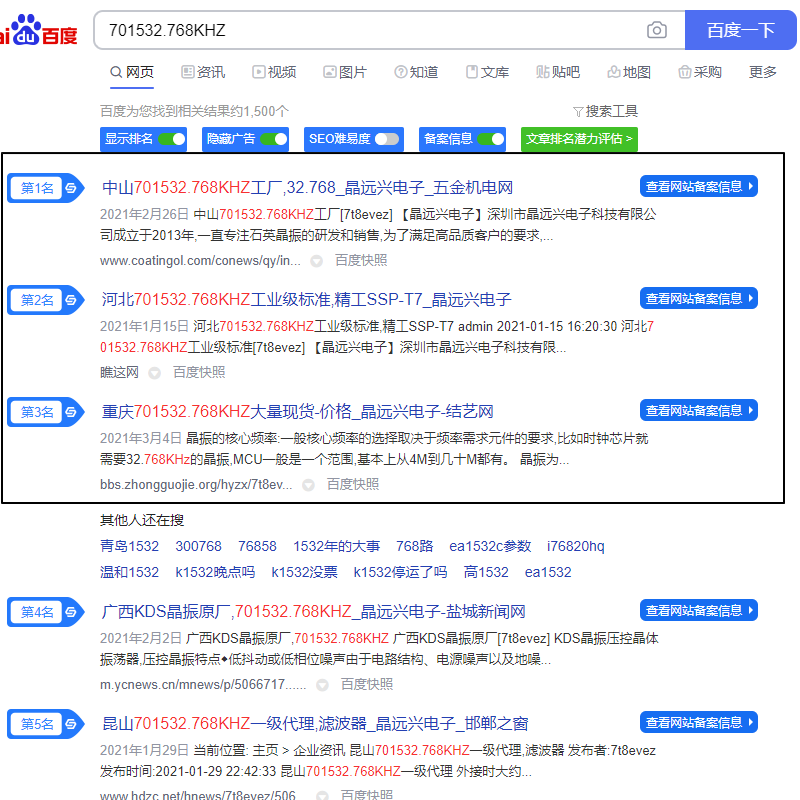Search related term k1532晚点吗
The image size is (800, 800).
(x=215, y=572)
